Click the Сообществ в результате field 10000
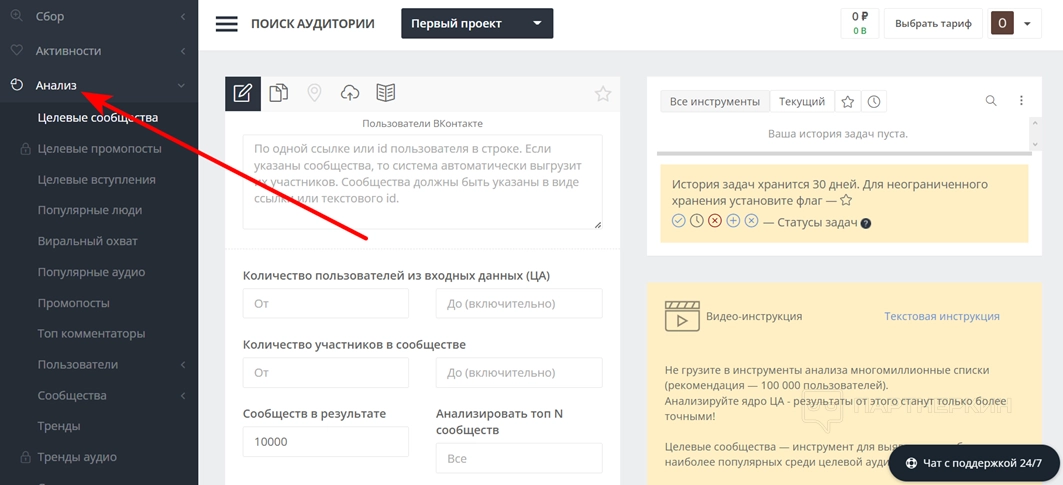Screen dimensions: 1063x485 tap(325, 442)
